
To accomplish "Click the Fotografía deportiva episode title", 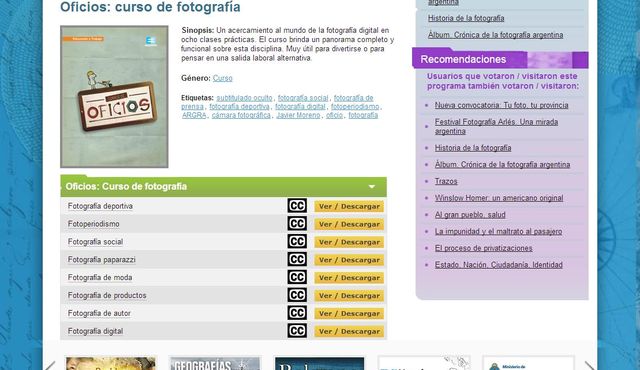I will click(100, 206).
